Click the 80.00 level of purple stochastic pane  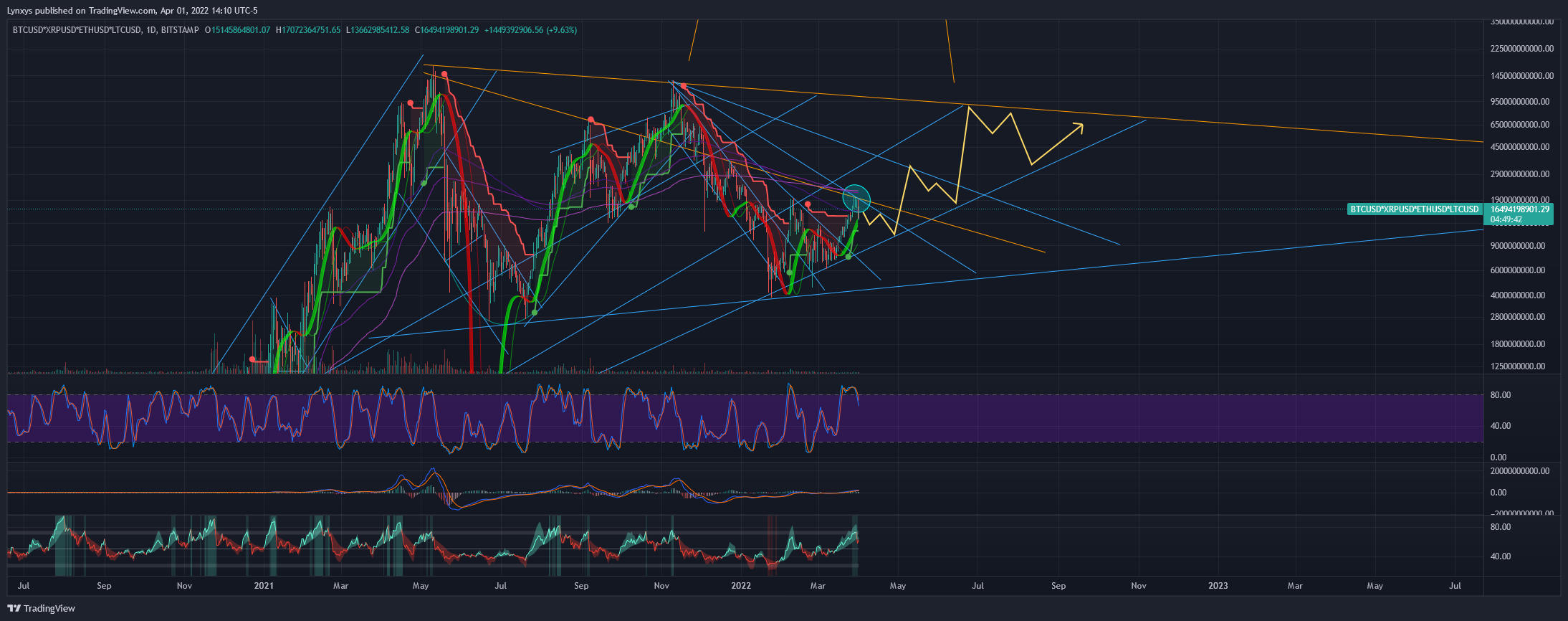coord(1501,395)
